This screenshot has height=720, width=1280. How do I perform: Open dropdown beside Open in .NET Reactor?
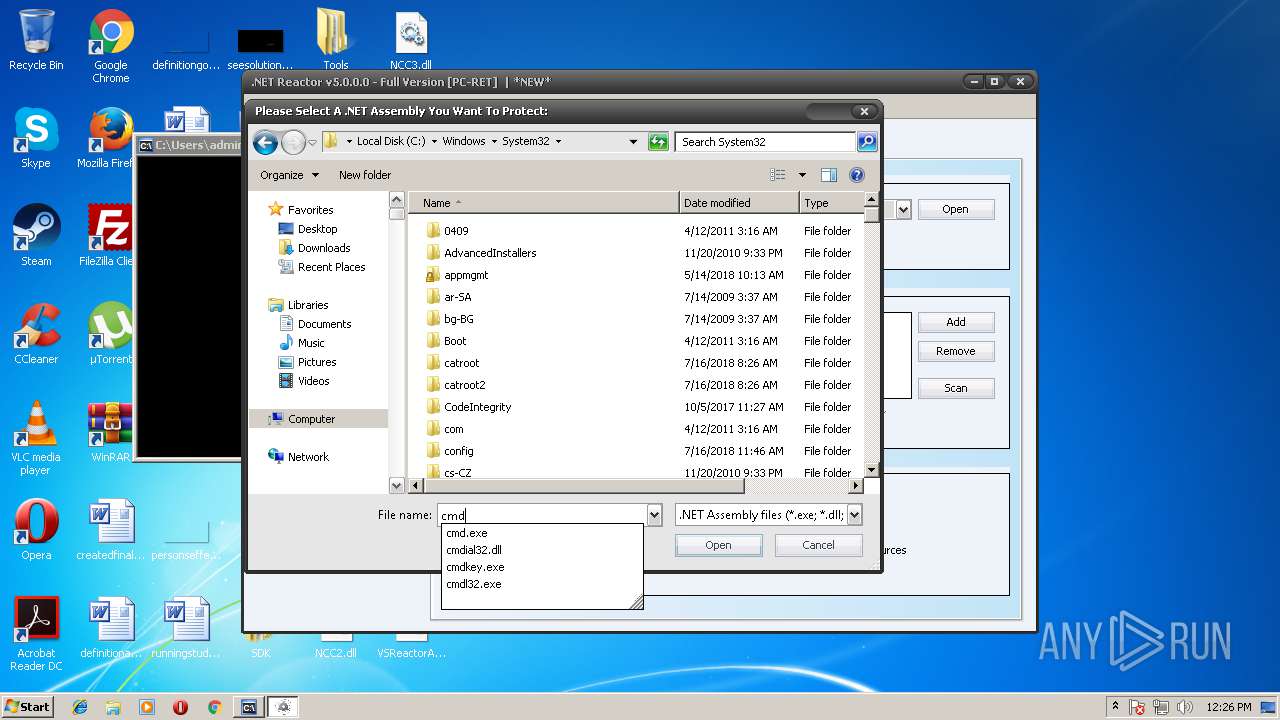point(903,210)
